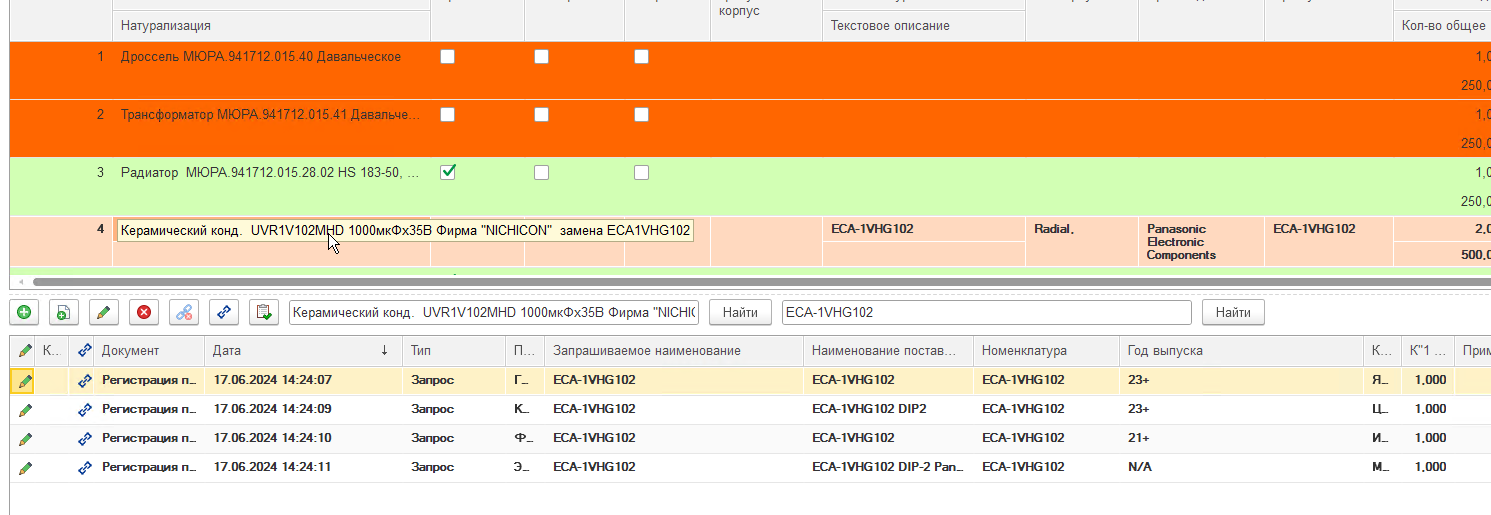Click the pencil edit toolbar button
This screenshot has width=1491, height=515.
tap(102, 313)
